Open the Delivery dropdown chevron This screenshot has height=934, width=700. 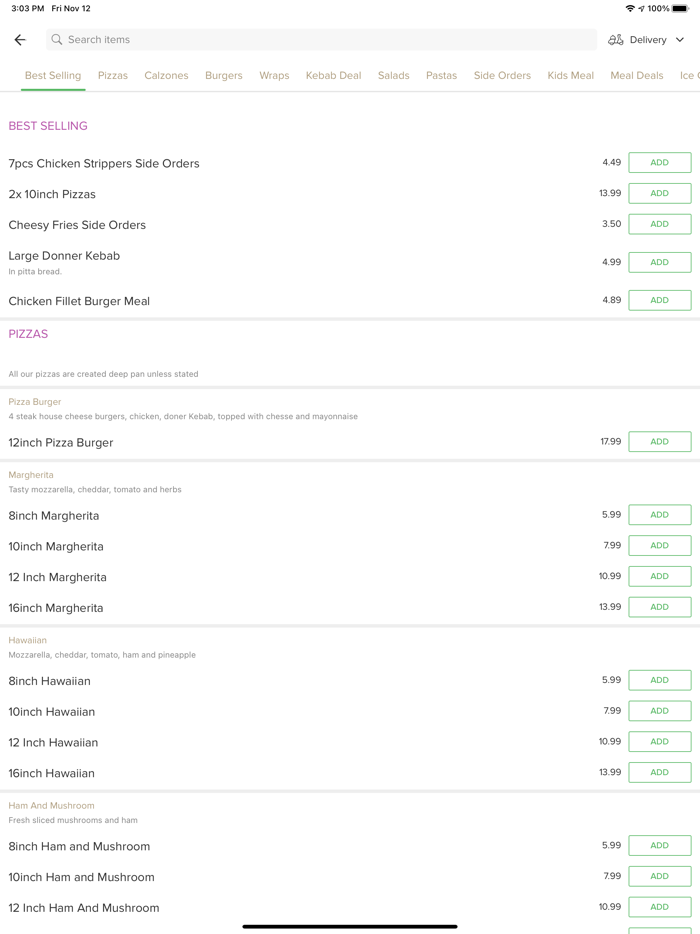[x=680, y=40]
